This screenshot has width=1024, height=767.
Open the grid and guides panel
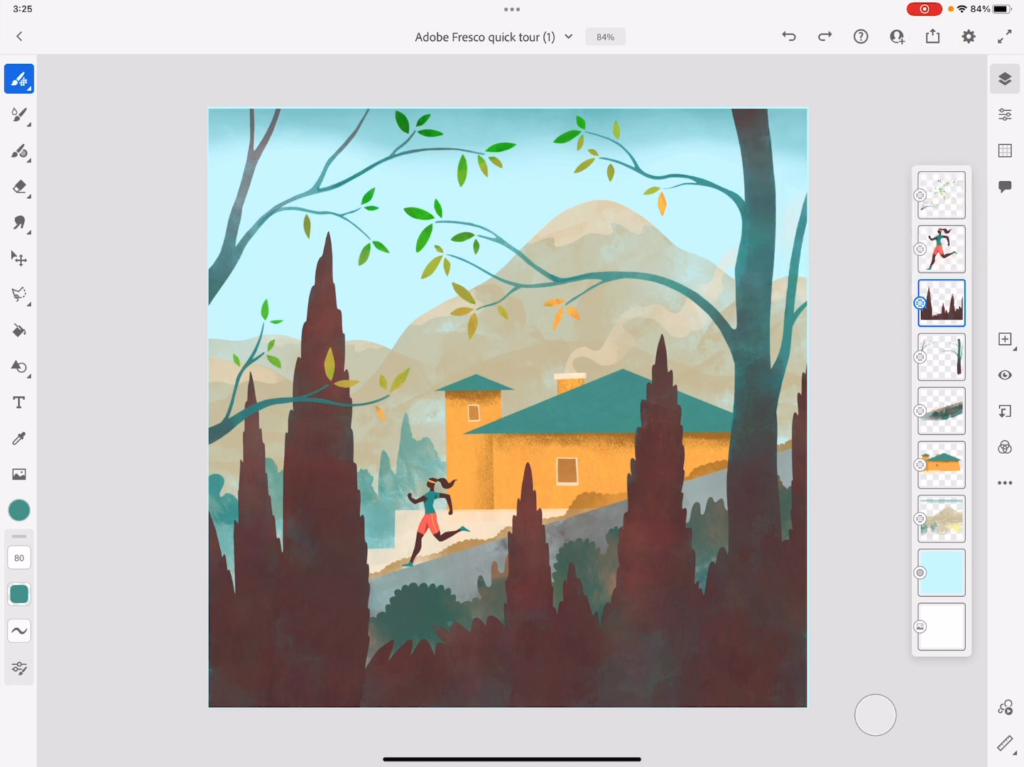[1004, 150]
